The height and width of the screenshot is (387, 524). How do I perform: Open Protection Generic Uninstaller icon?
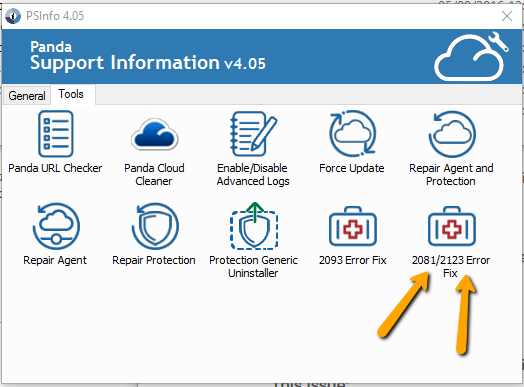point(254,226)
